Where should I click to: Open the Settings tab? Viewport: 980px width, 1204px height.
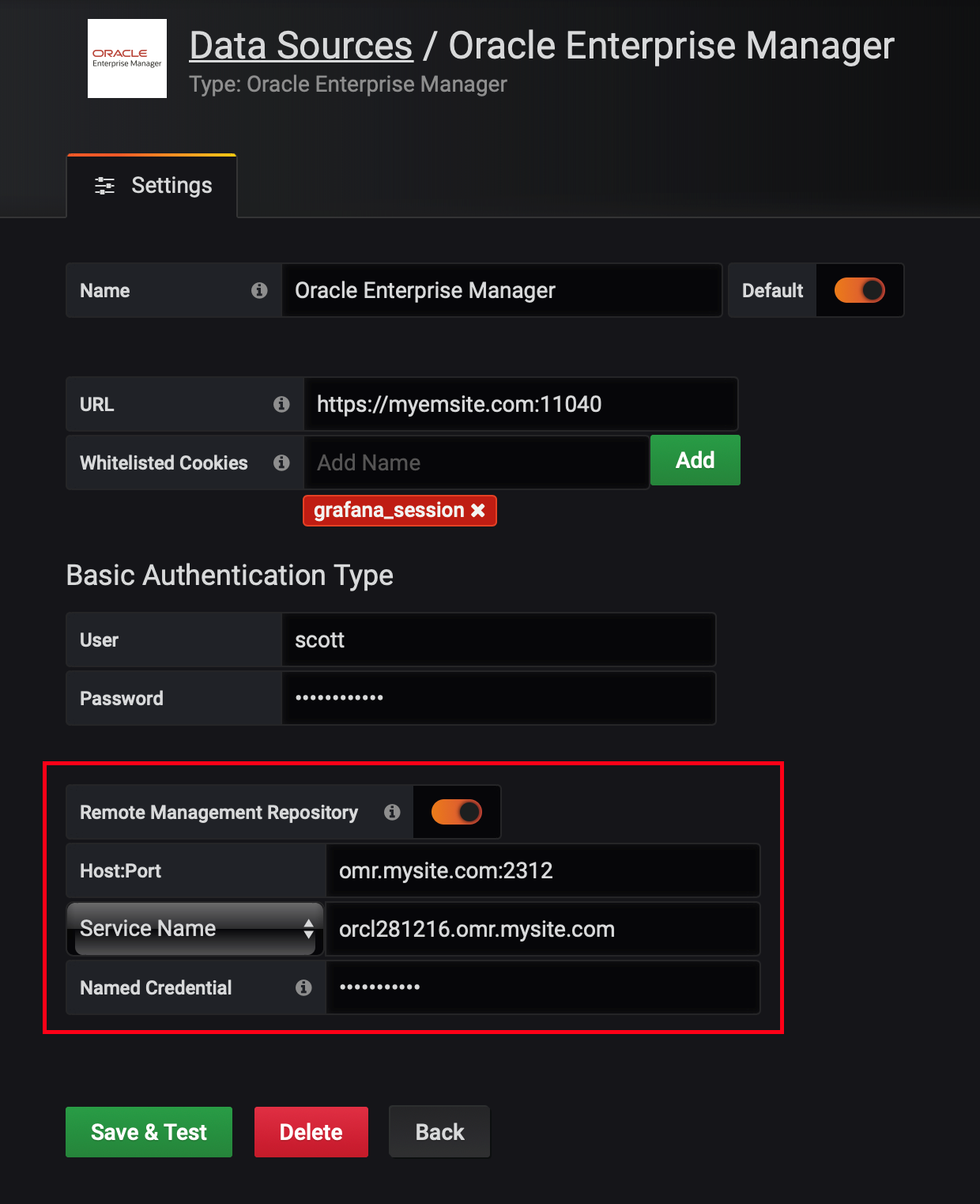coord(152,186)
